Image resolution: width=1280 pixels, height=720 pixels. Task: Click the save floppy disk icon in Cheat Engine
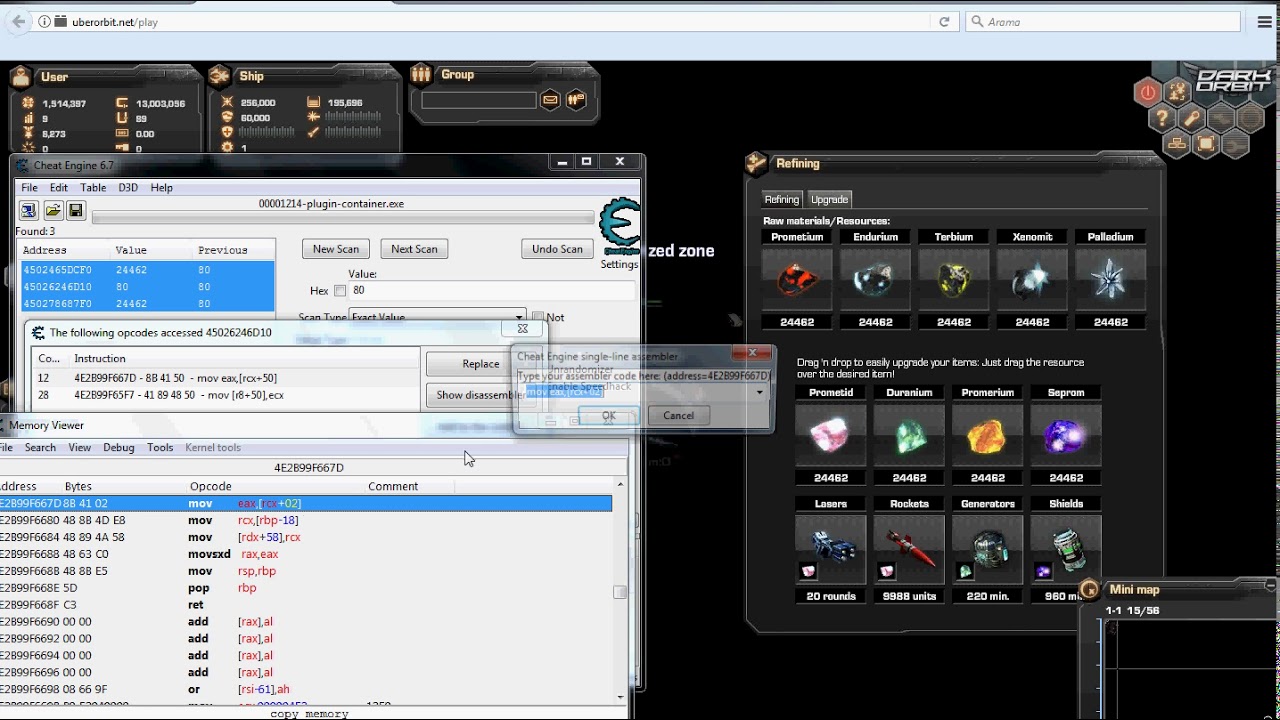[75, 210]
